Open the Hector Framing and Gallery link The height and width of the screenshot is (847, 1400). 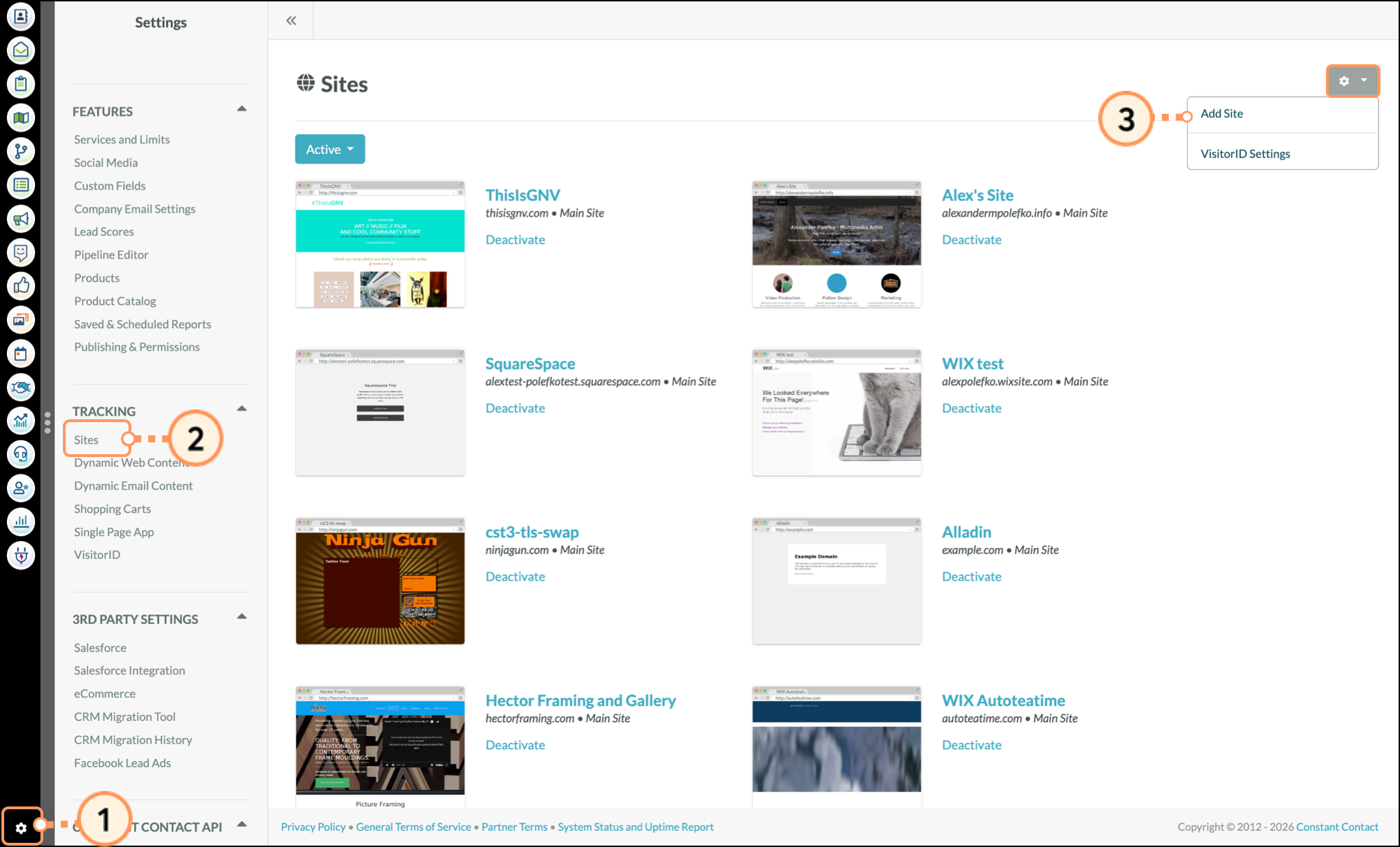click(x=581, y=700)
